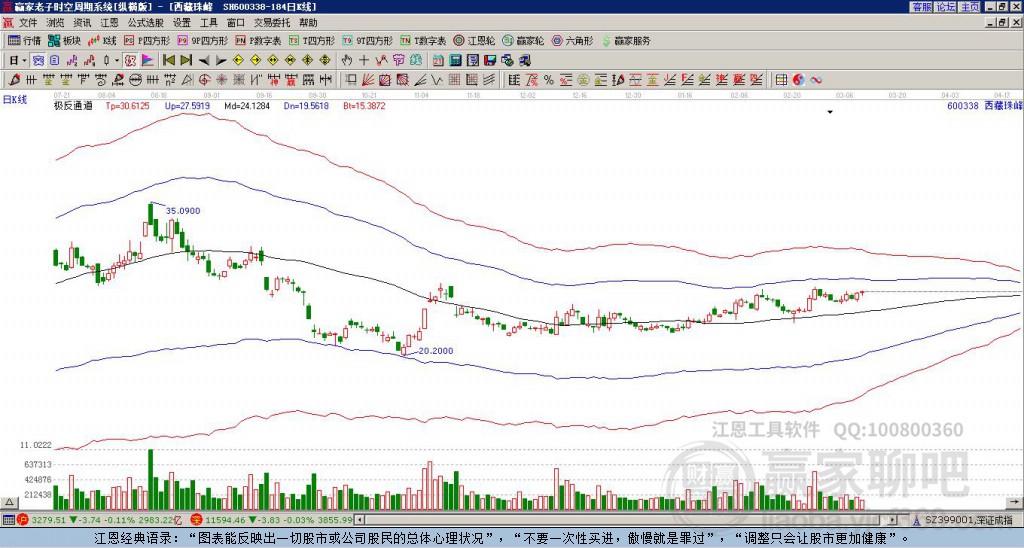Click the 600338 西藏珠峰 stock label
1024x548 pixels.
coord(984,106)
